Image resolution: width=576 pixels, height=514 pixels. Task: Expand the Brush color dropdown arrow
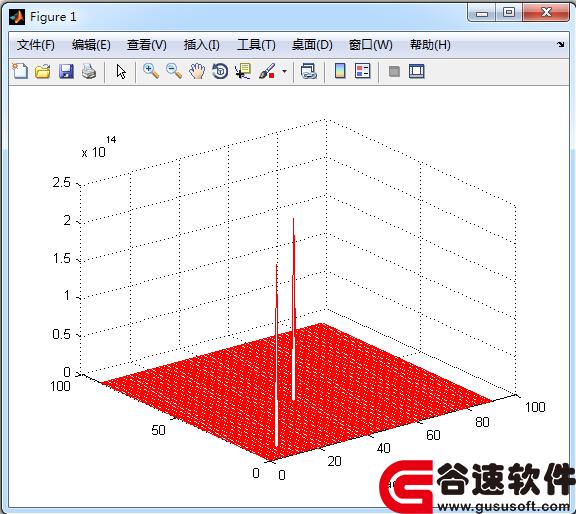[x=284, y=71]
